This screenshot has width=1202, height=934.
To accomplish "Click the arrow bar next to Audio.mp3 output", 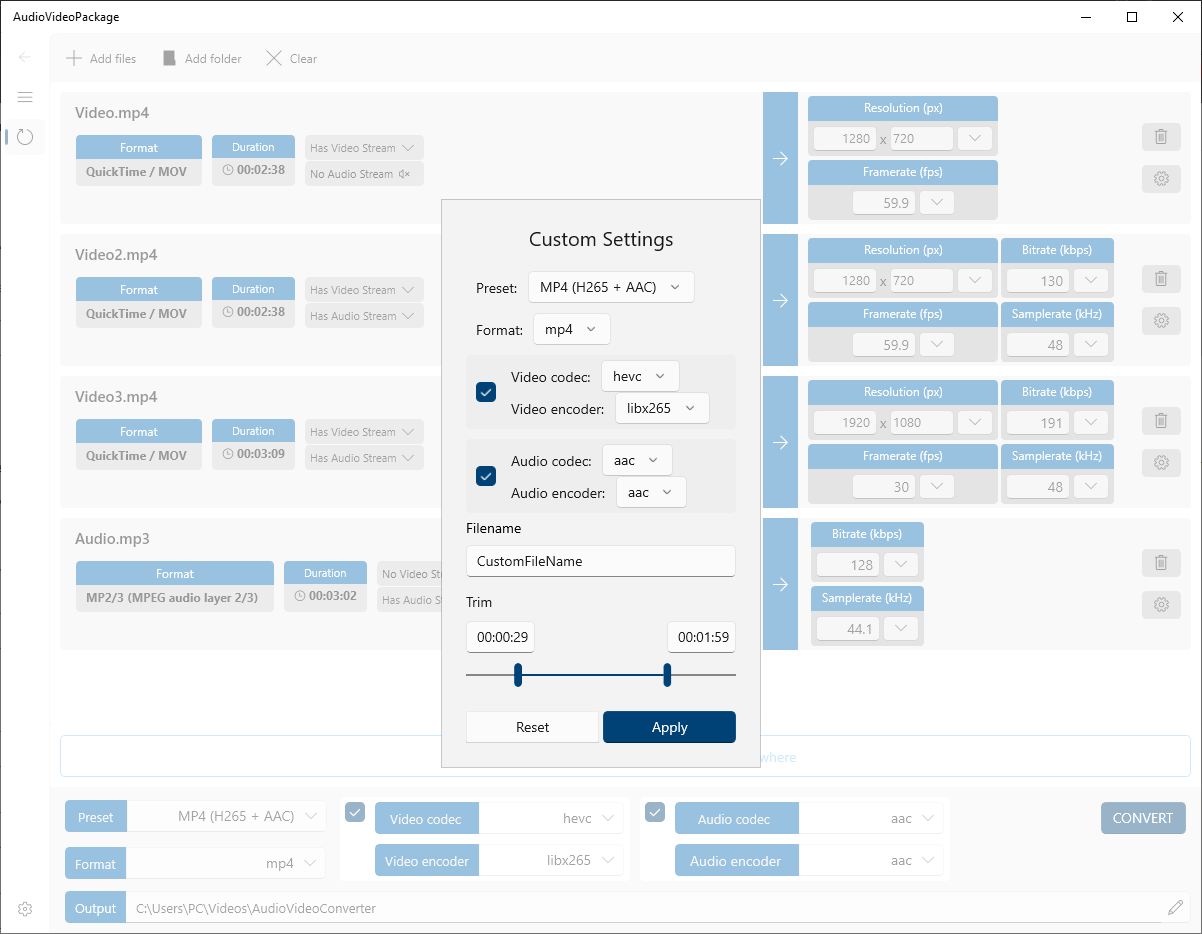I will click(780, 584).
